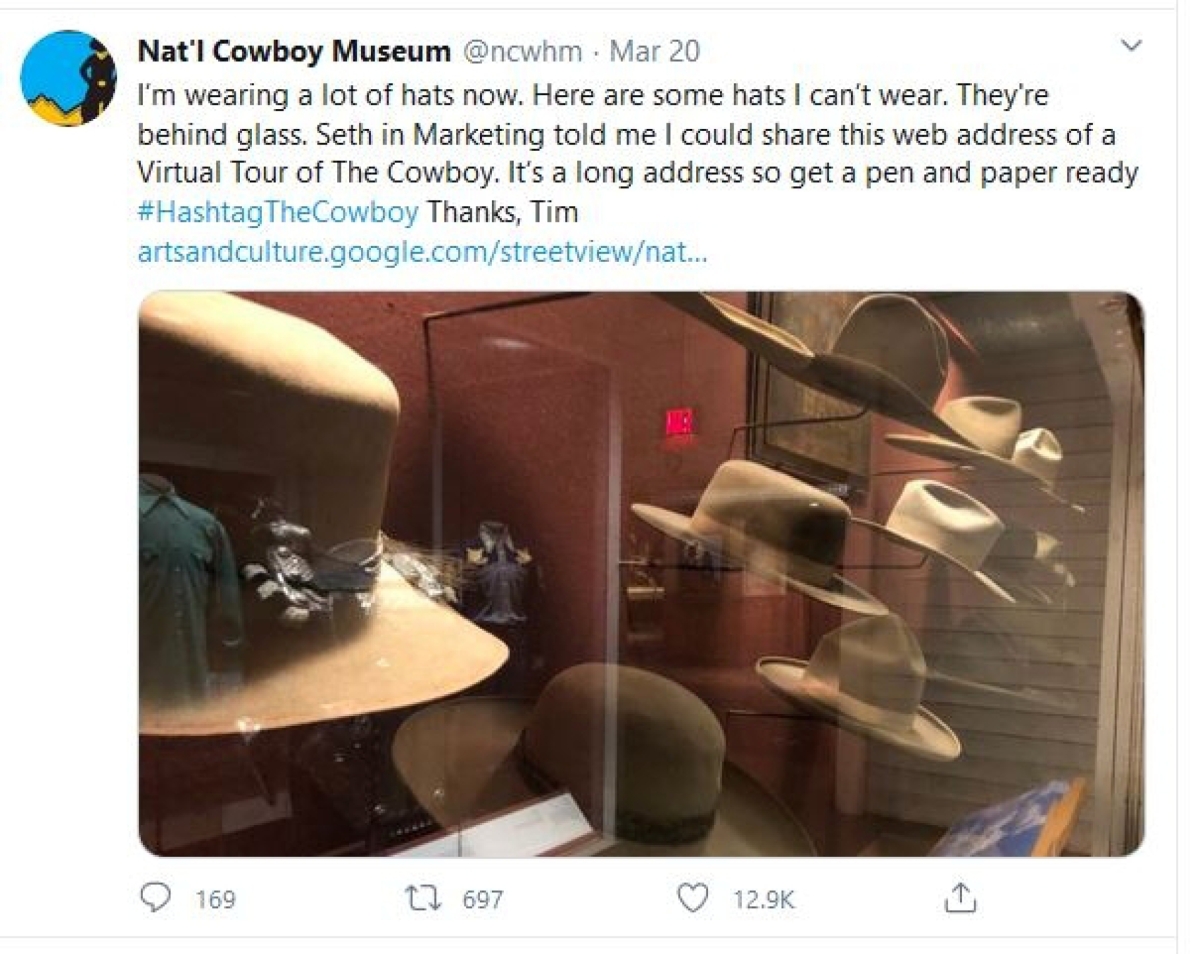Open the #HashtagTheCowboy hashtag
Viewport: 1200px width, 954px height.
click(280, 213)
